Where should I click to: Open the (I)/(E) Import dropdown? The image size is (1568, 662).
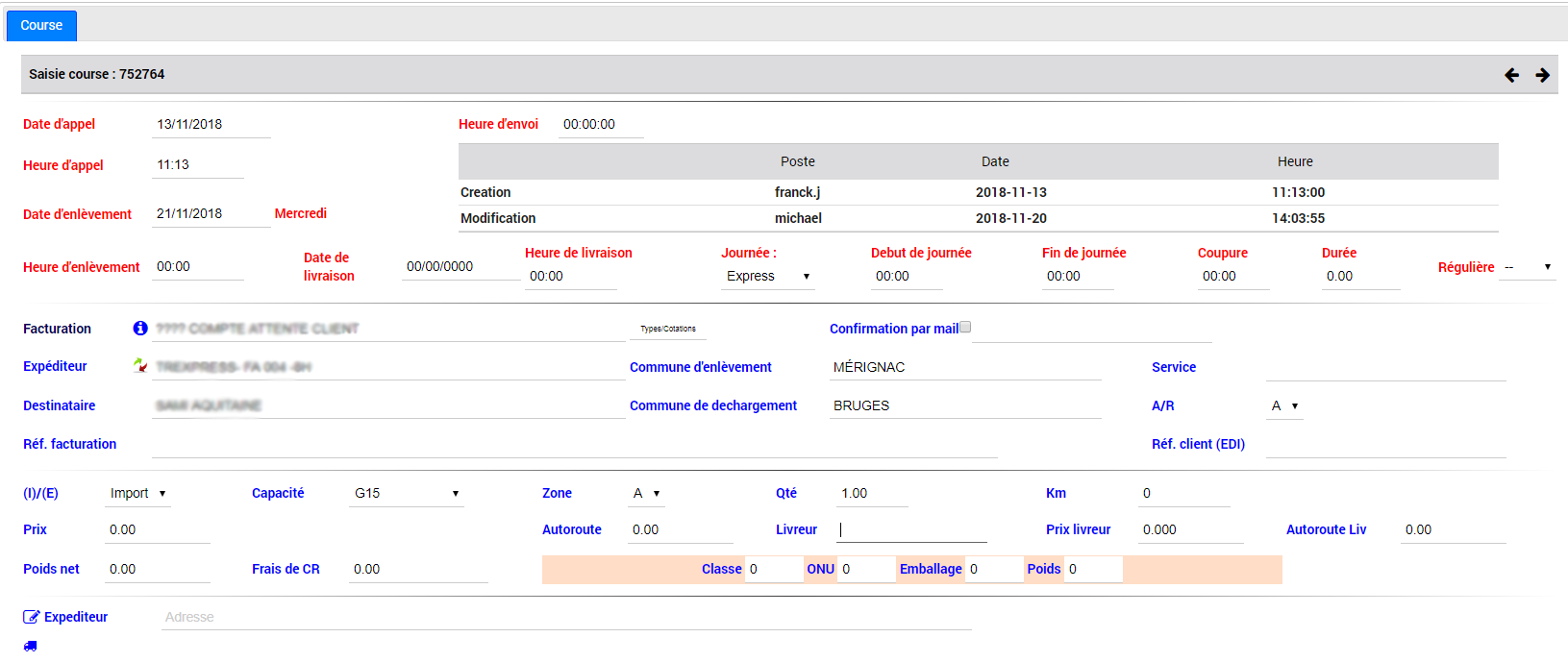pos(137,493)
